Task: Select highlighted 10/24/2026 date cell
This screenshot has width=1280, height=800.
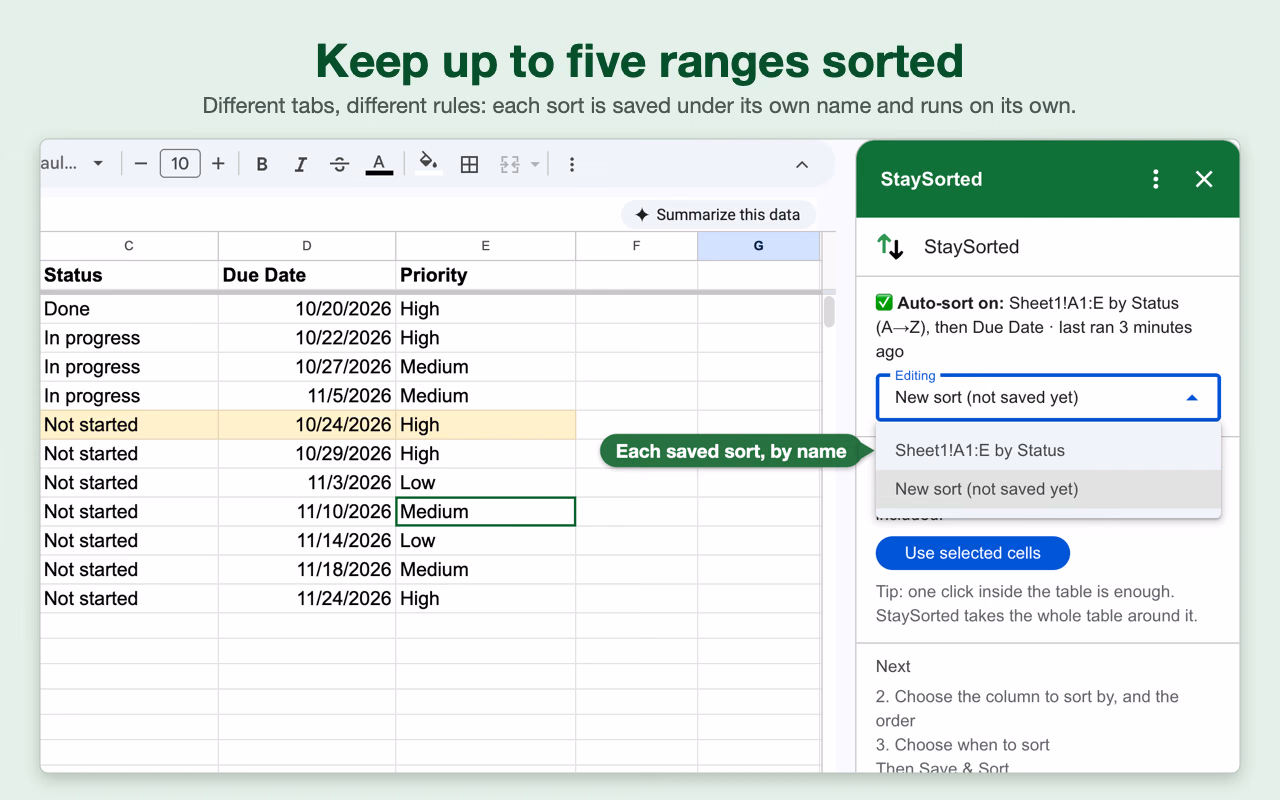Action: [x=307, y=425]
